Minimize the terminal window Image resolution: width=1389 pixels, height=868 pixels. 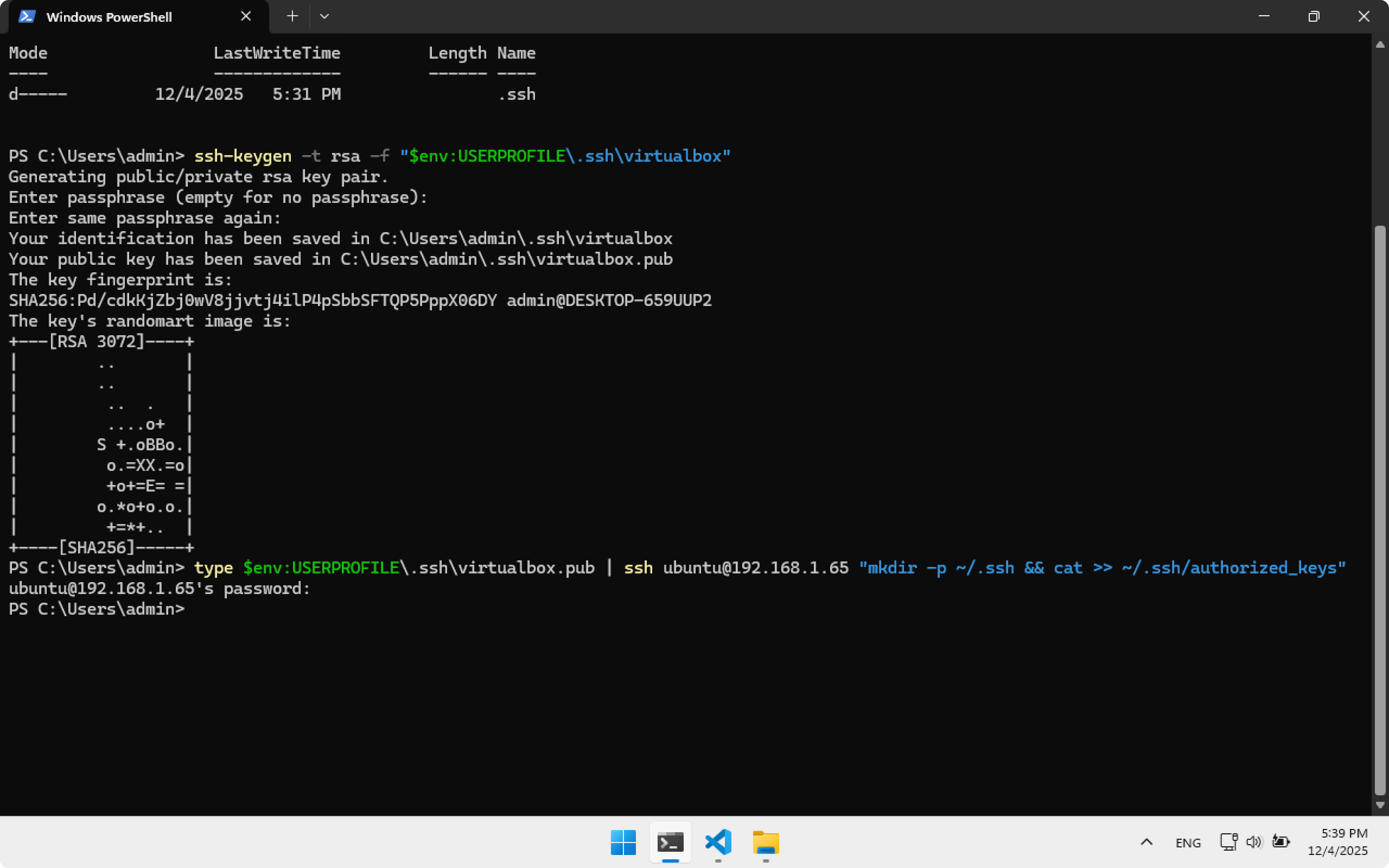point(1264,17)
